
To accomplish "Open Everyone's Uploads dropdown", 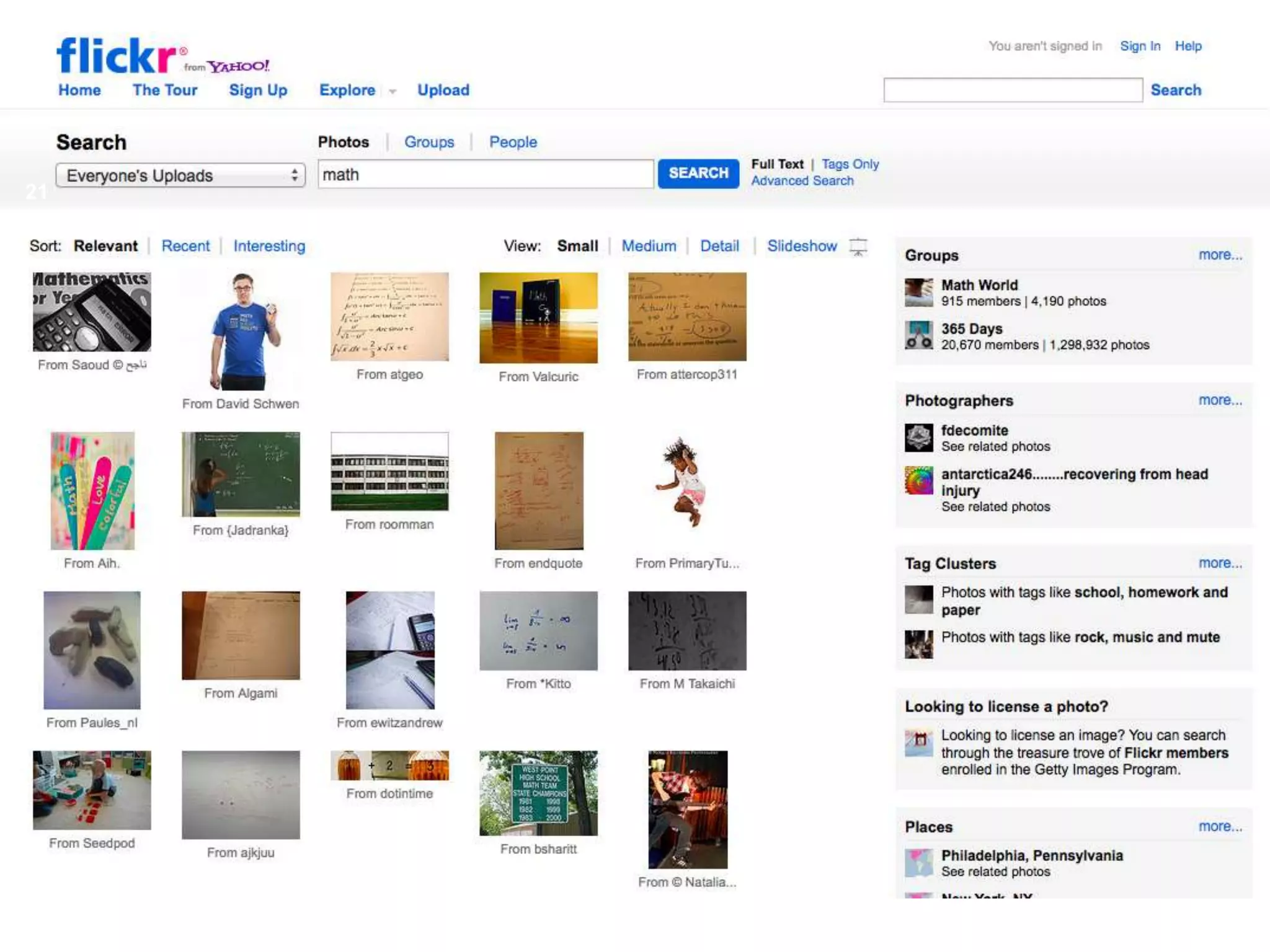I will tap(180, 175).
